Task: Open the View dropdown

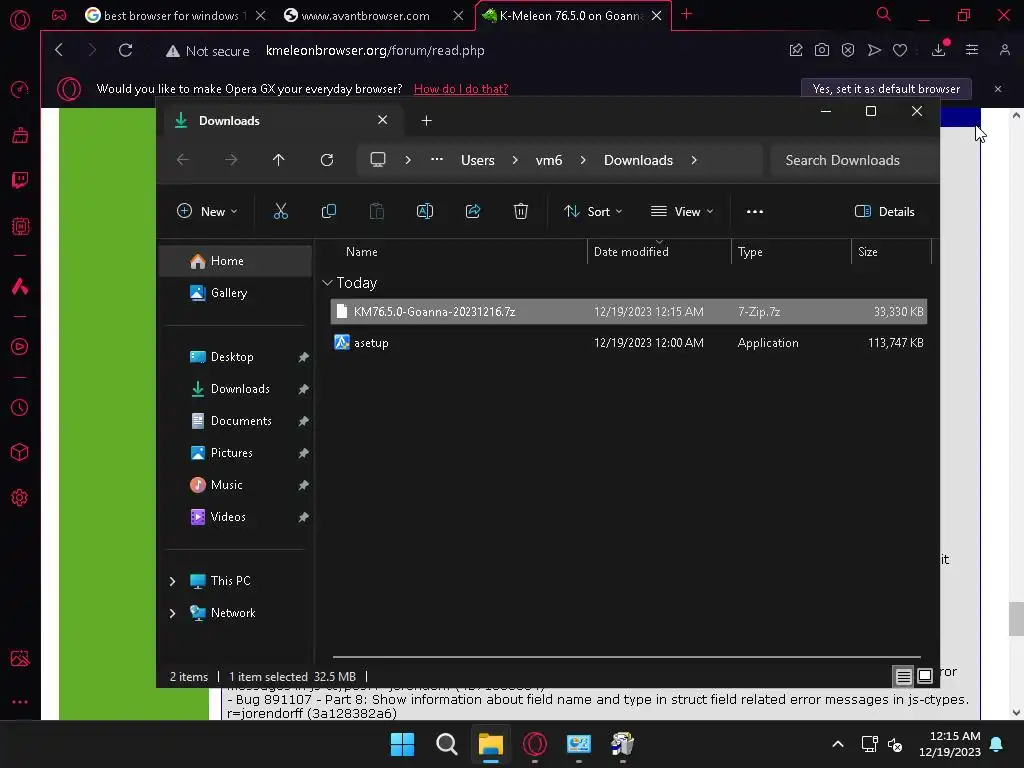Action: click(x=682, y=212)
